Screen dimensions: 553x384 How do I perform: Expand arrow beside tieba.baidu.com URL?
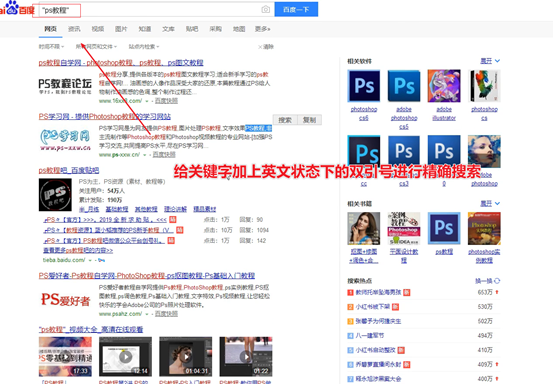pyautogui.click(x=91, y=260)
